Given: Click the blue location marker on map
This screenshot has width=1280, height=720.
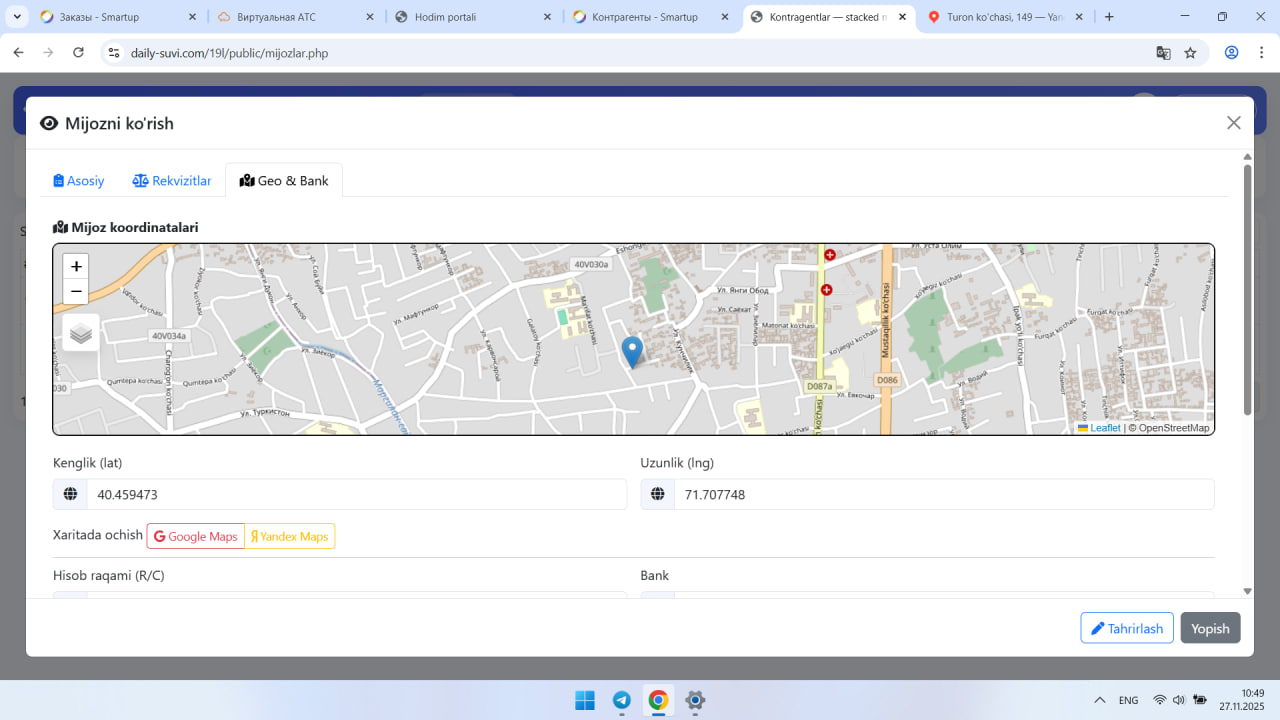Looking at the screenshot, I should point(632,352).
